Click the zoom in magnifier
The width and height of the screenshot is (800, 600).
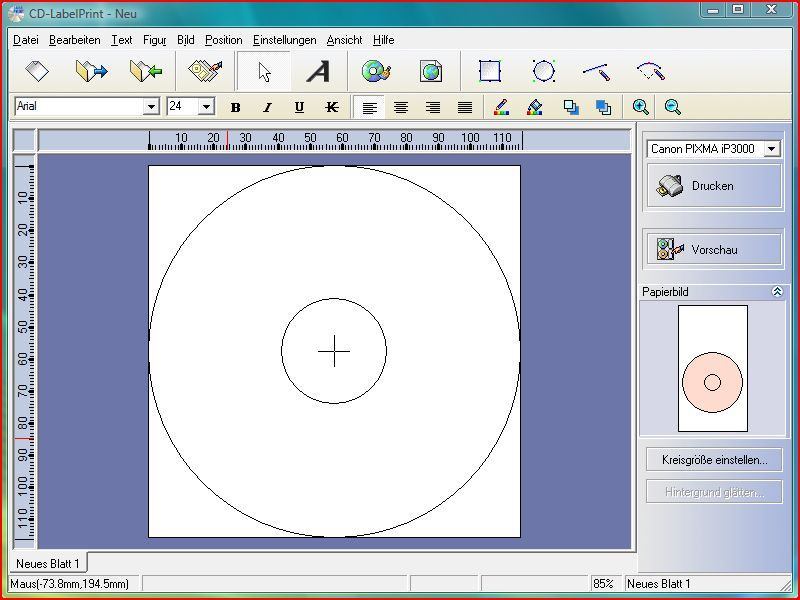pyautogui.click(x=641, y=107)
